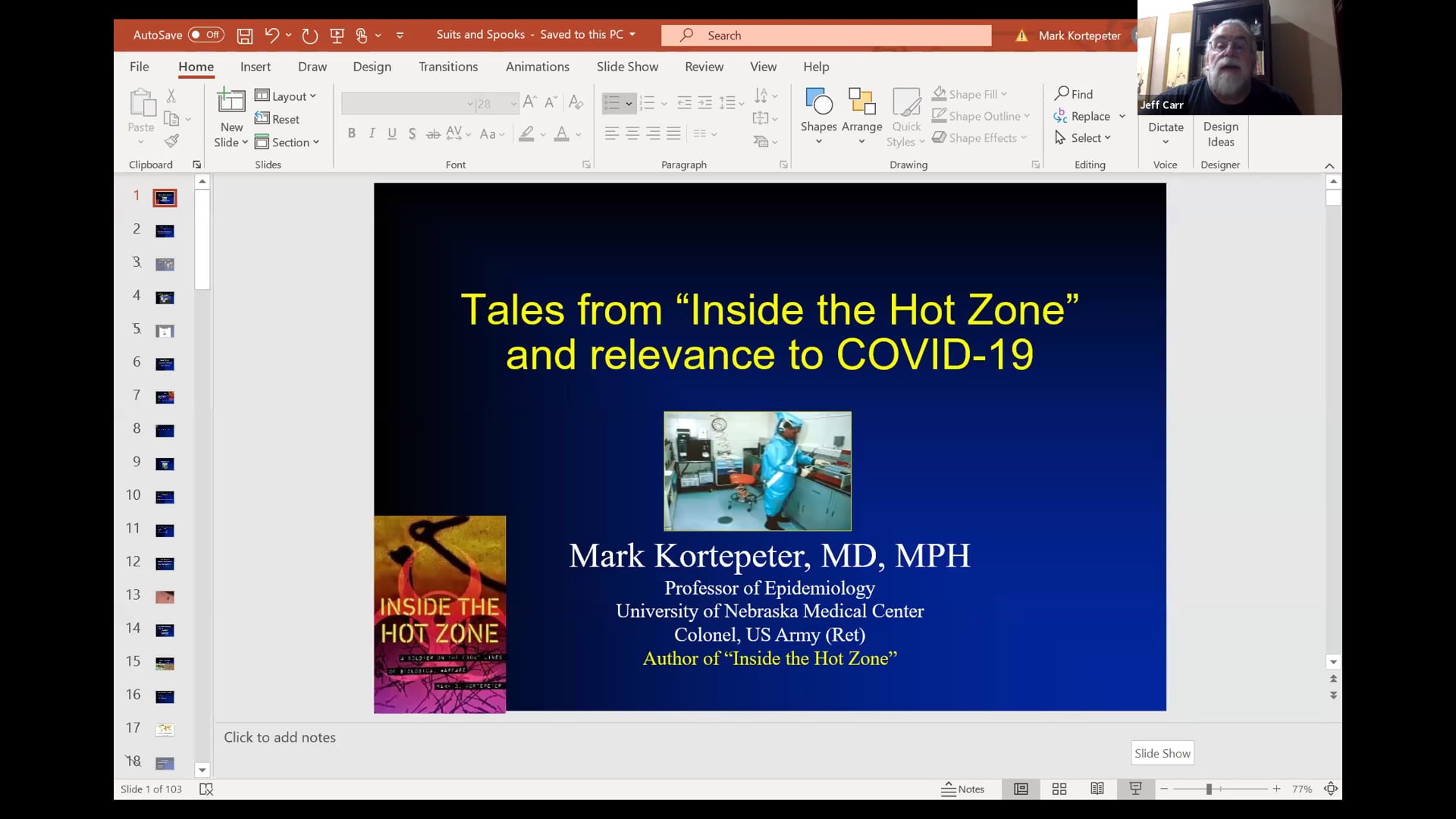Toggle AutoSave switch on
This screenshot has height=819, width=1456.
(206, 35)
